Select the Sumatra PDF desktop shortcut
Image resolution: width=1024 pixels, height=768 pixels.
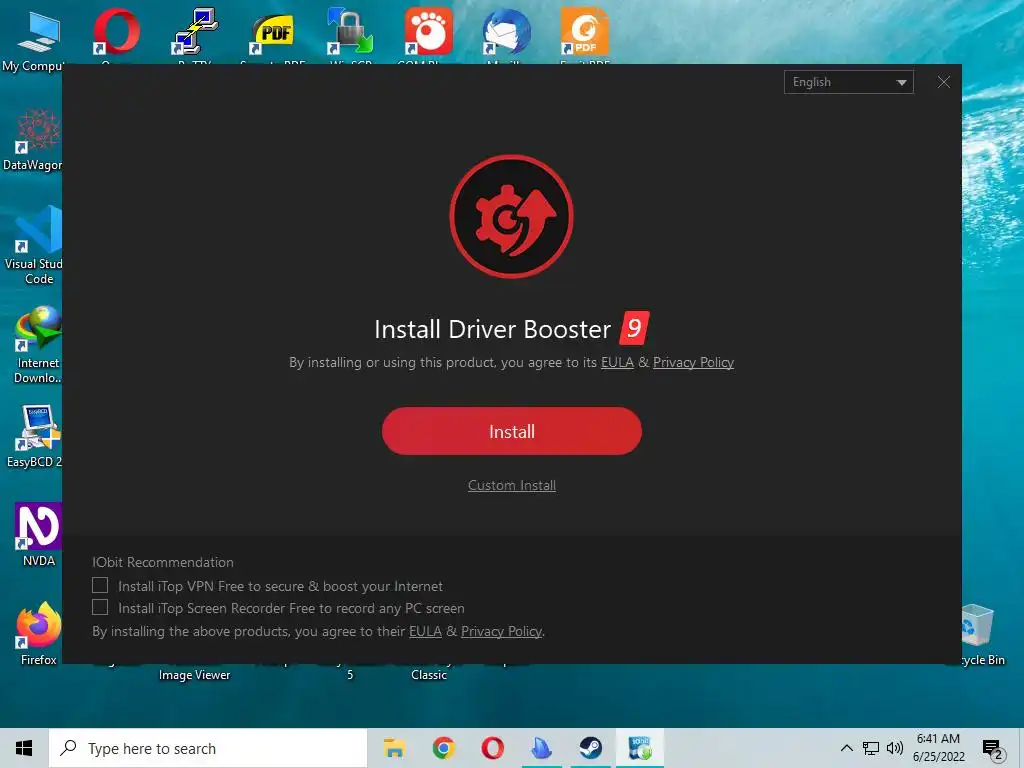click(273, 34)
